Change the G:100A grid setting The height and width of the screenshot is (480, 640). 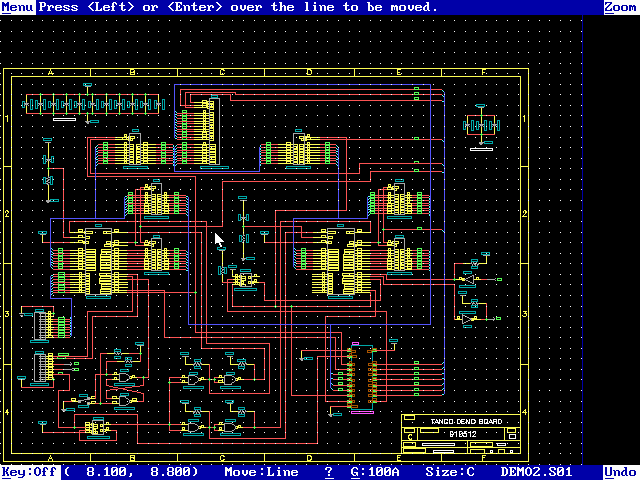375,472
